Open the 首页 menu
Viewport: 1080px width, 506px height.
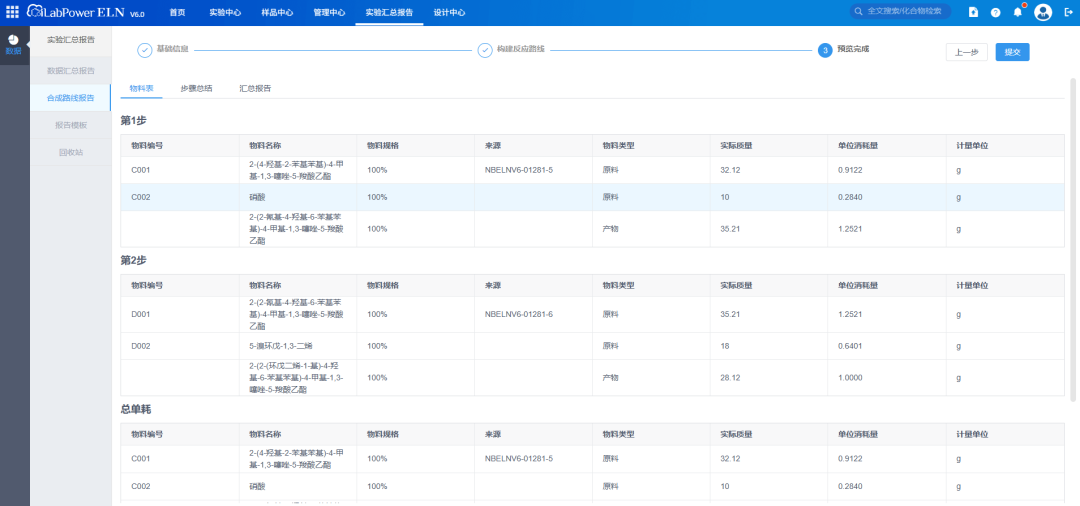177,12
